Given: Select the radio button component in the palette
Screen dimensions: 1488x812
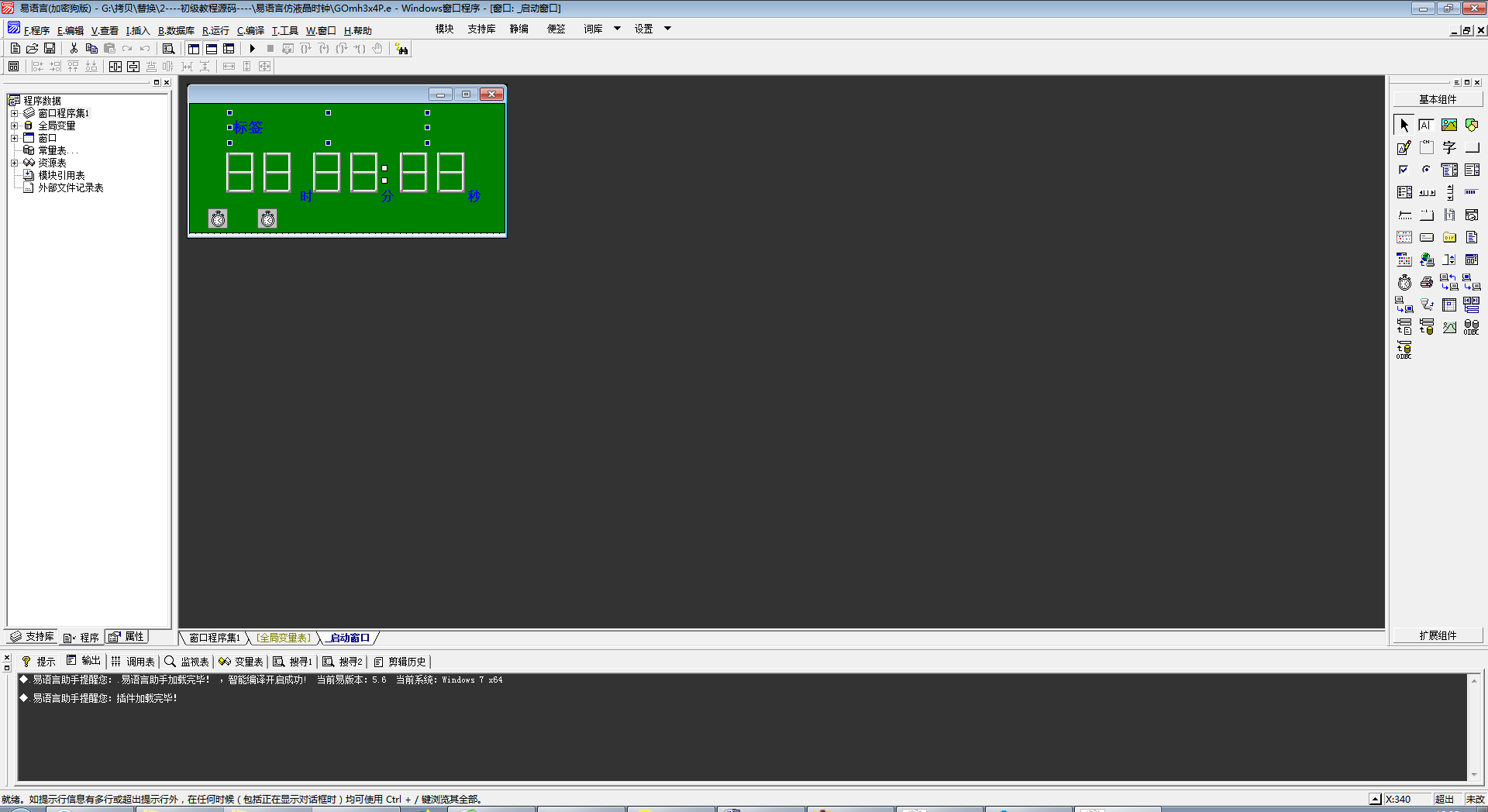Looking at the screenshot, I should coord(1426,170).
